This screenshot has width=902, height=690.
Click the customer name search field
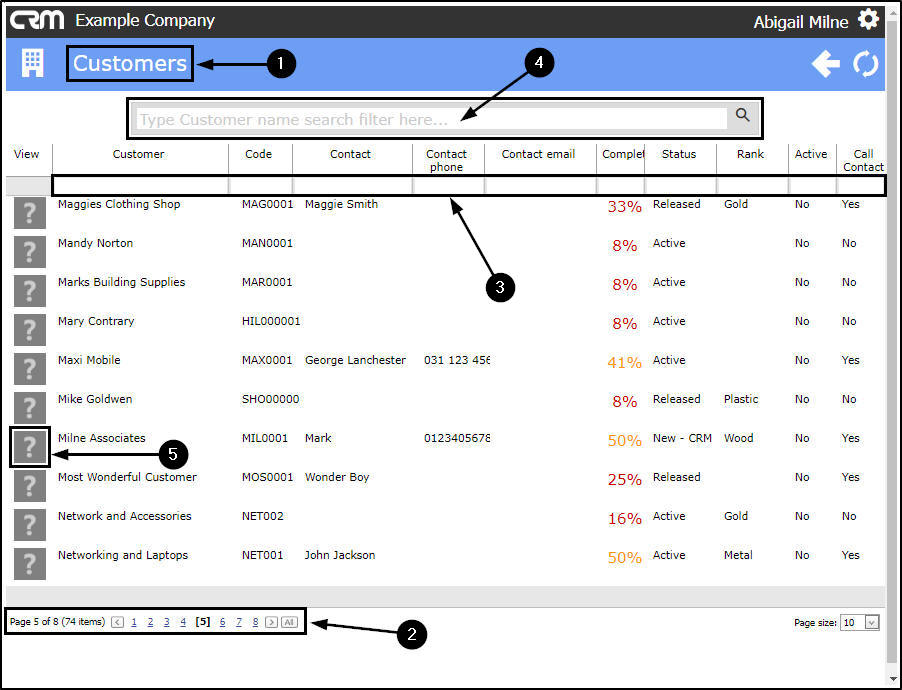tap(431, 119)
